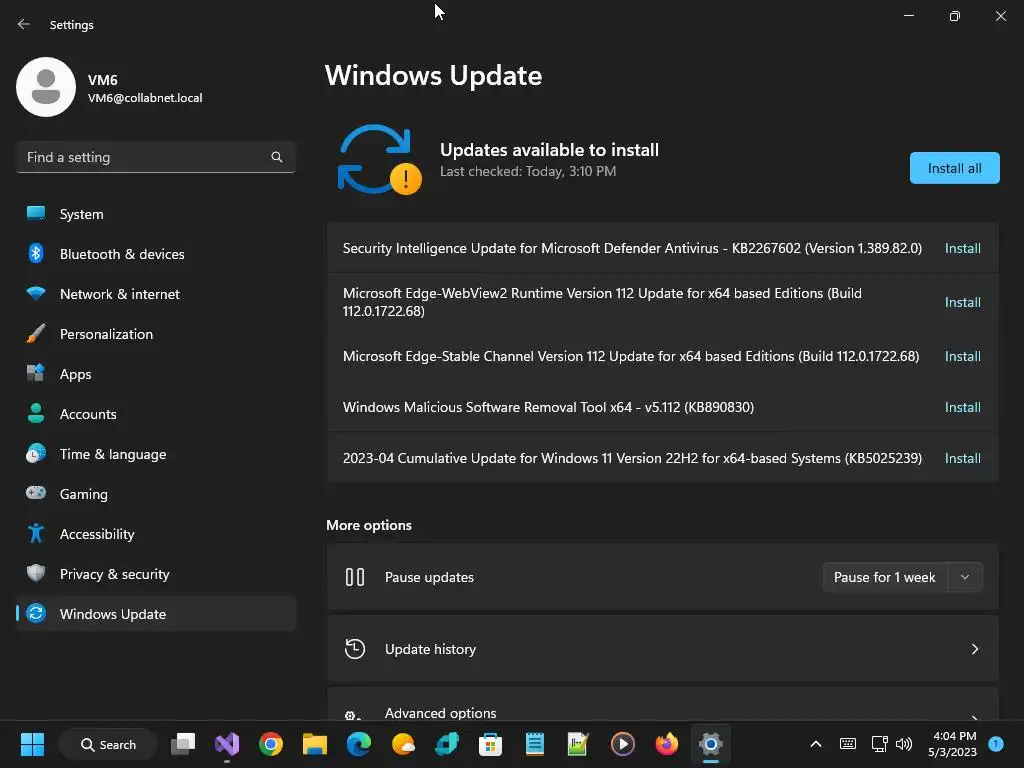Click the Settings gear taskbar icon
Image resolution: width=1024 pixels, height=768 pixels.
(711, 744)
